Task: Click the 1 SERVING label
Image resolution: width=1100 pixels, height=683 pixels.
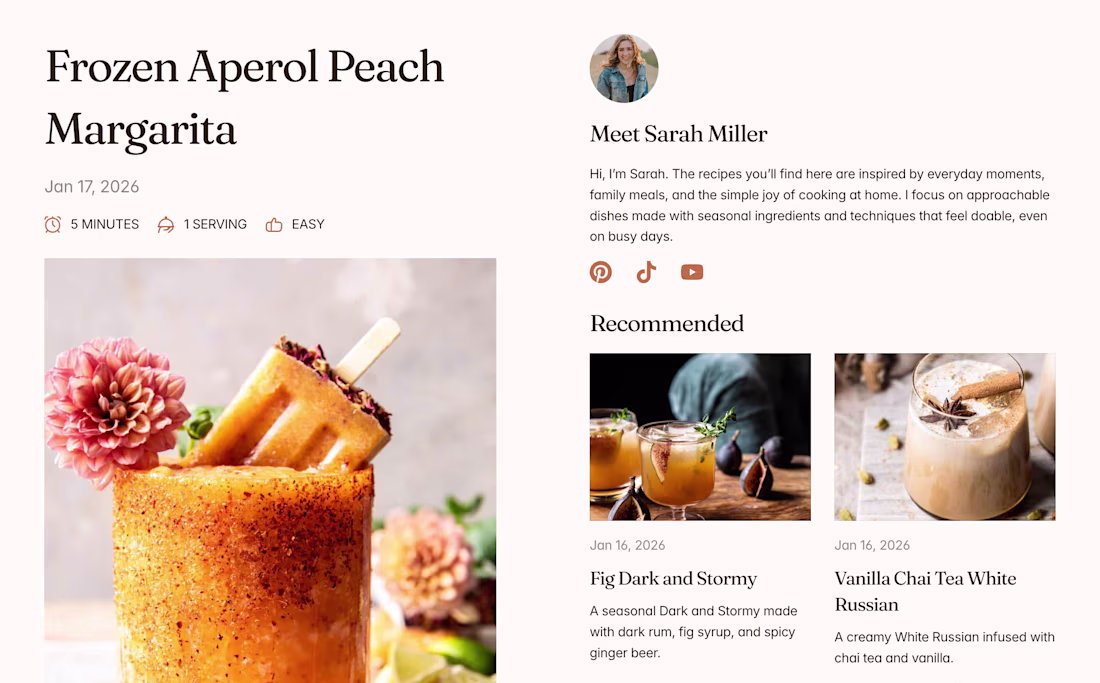Action: (x=215, y=224)
